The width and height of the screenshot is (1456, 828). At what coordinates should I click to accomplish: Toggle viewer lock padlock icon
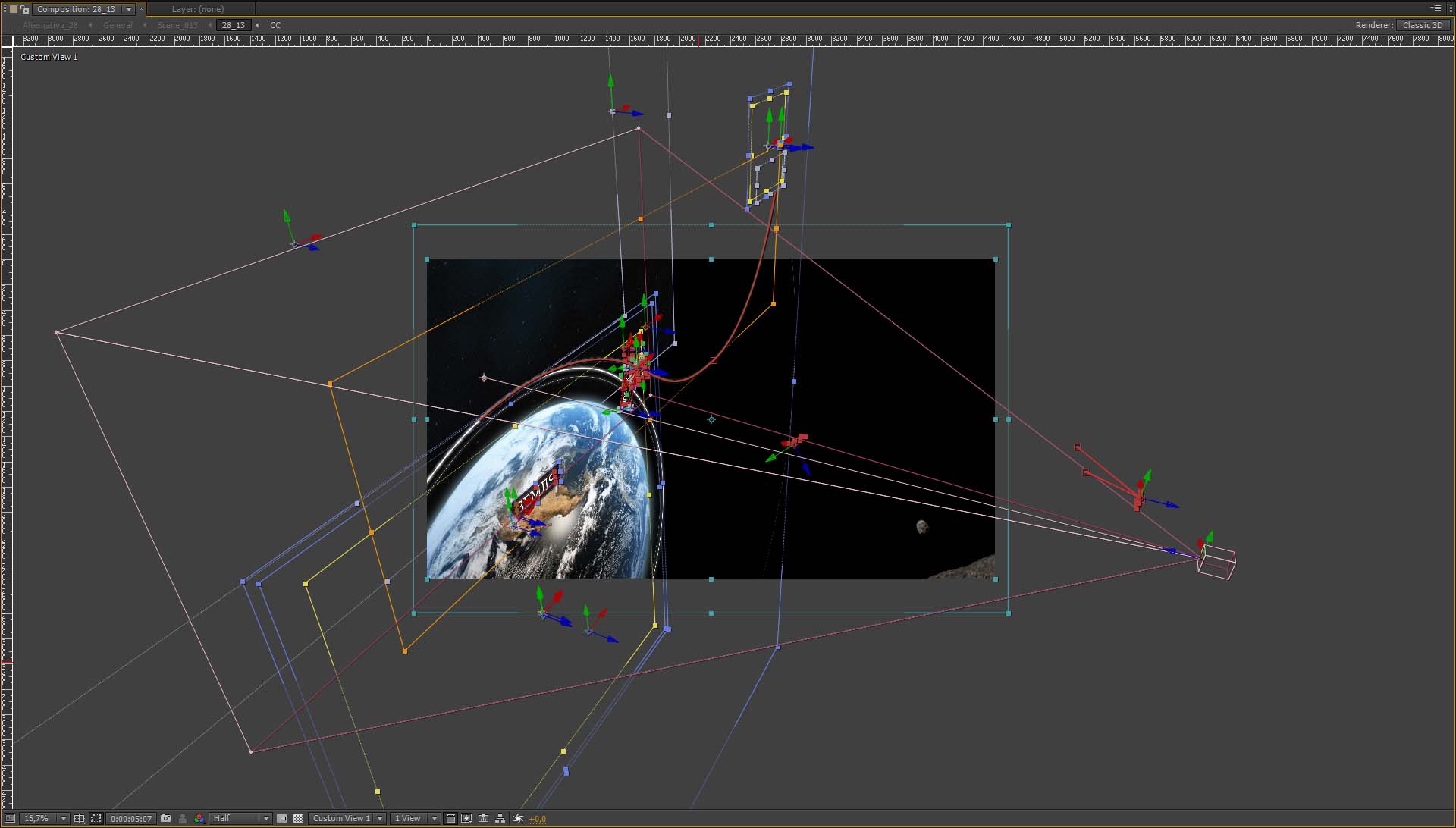25,9
